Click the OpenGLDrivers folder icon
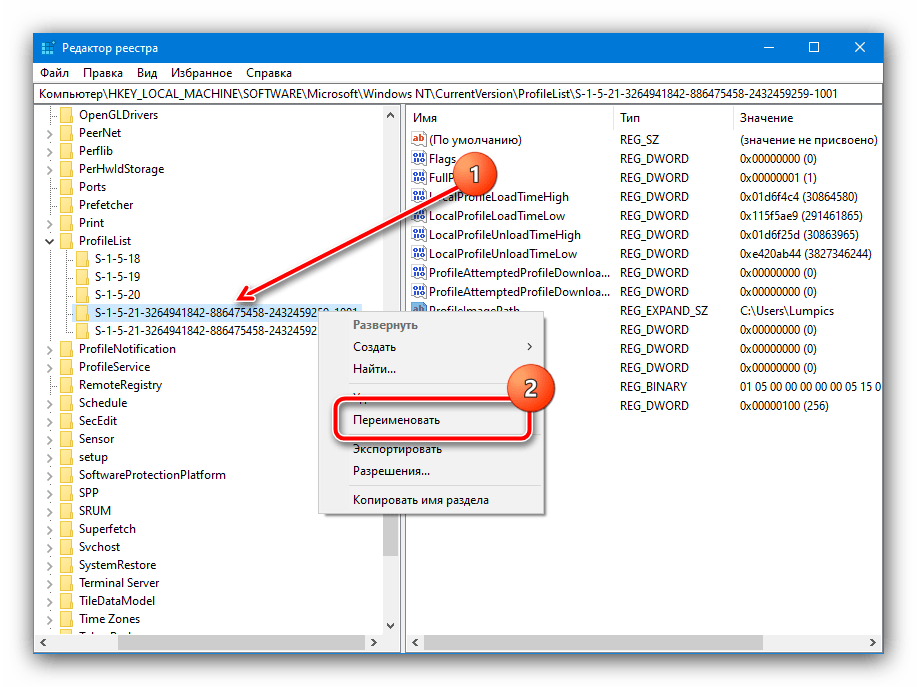917x687 pixels. [67, 115]
